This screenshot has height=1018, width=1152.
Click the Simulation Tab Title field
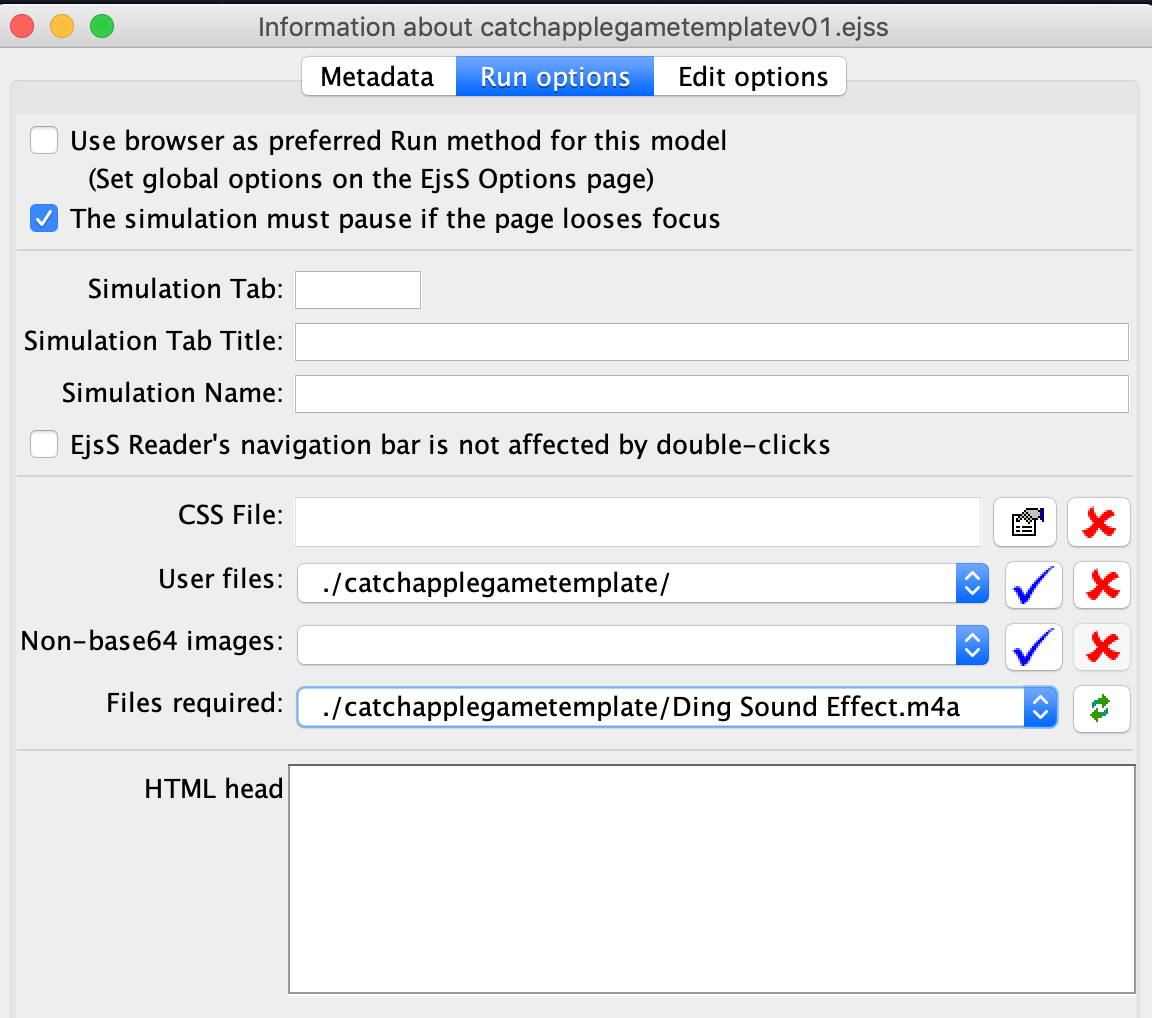(711, 342)
